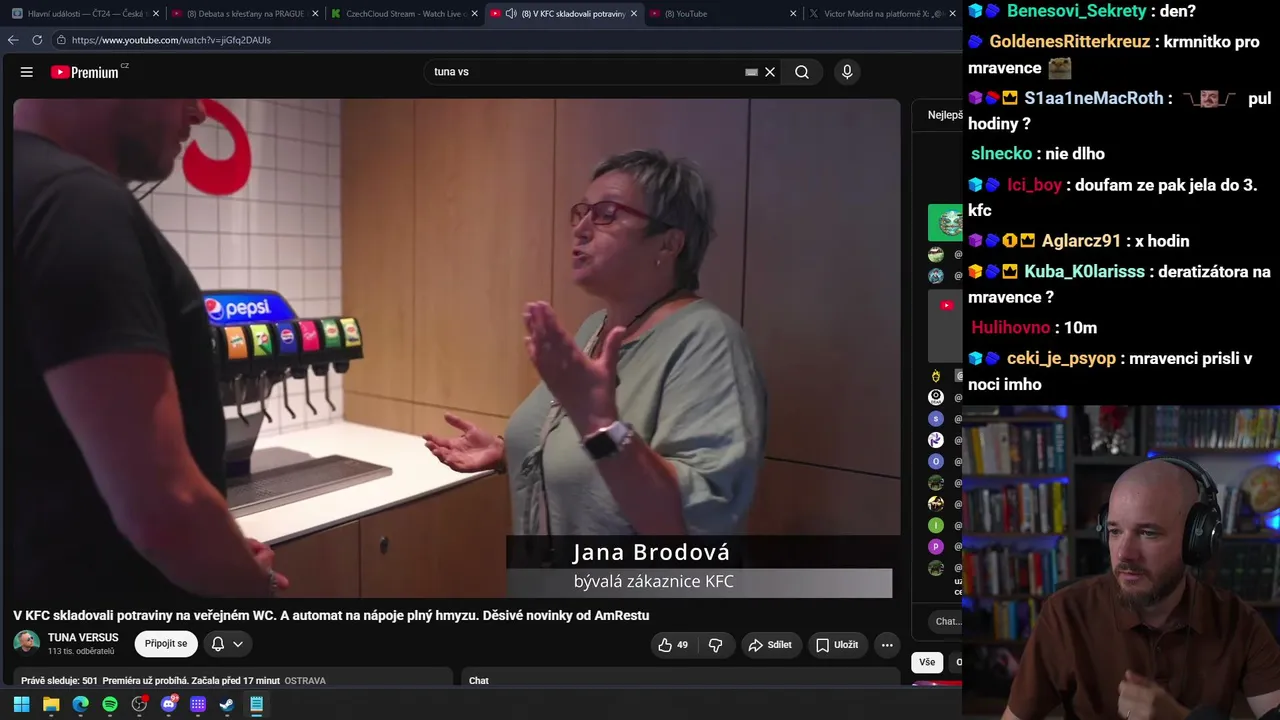Close the 'V KFC skladovali potraviny' tab
Image resolution: width=1280 pixels, height=720 pixels.
tap(634, 14)
